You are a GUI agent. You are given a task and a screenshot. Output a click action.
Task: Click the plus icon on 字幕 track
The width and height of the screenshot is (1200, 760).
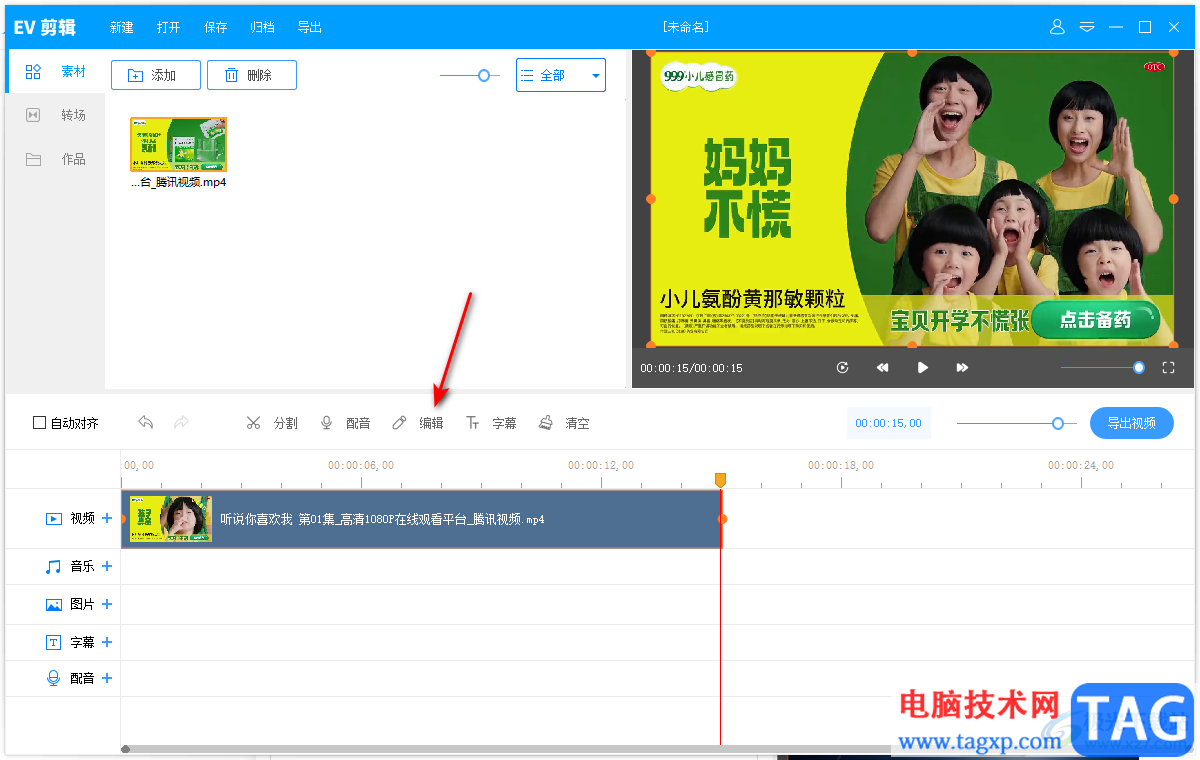point(107,642)
